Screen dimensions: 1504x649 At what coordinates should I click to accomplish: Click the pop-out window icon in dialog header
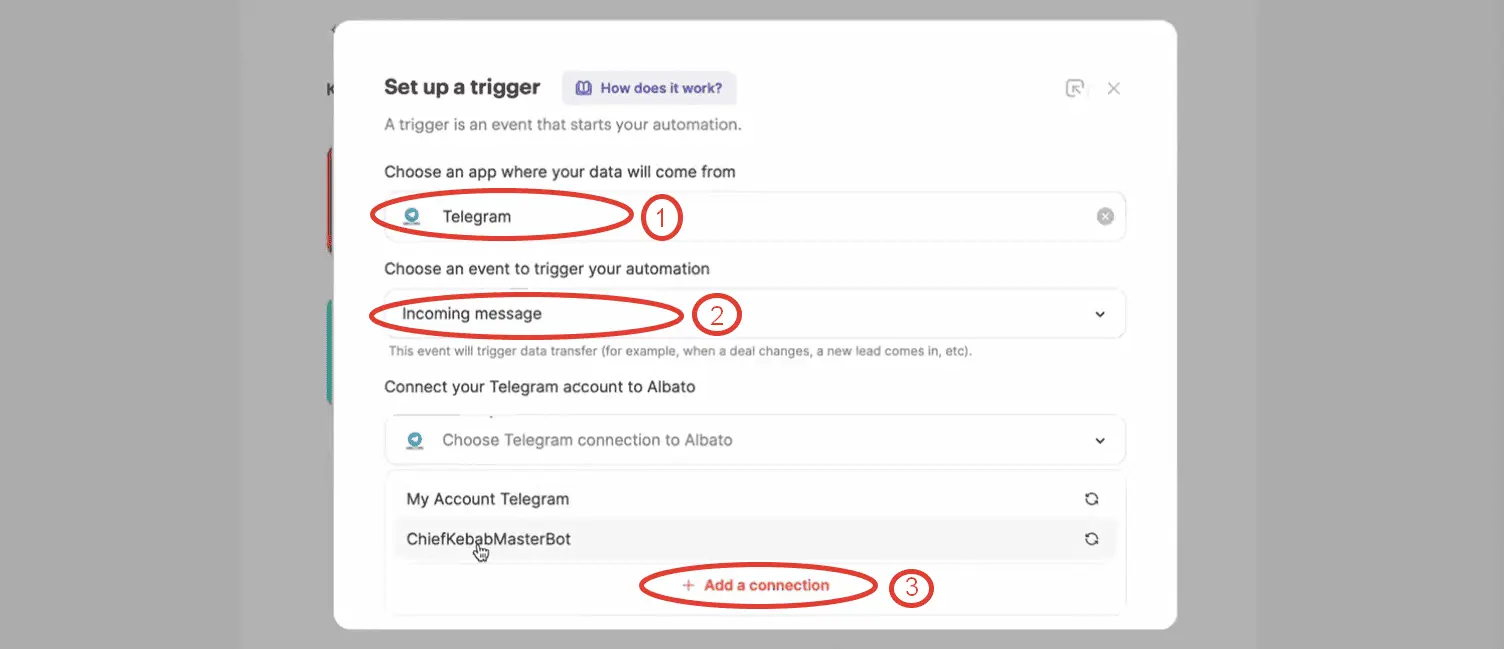pos(1075,88)
